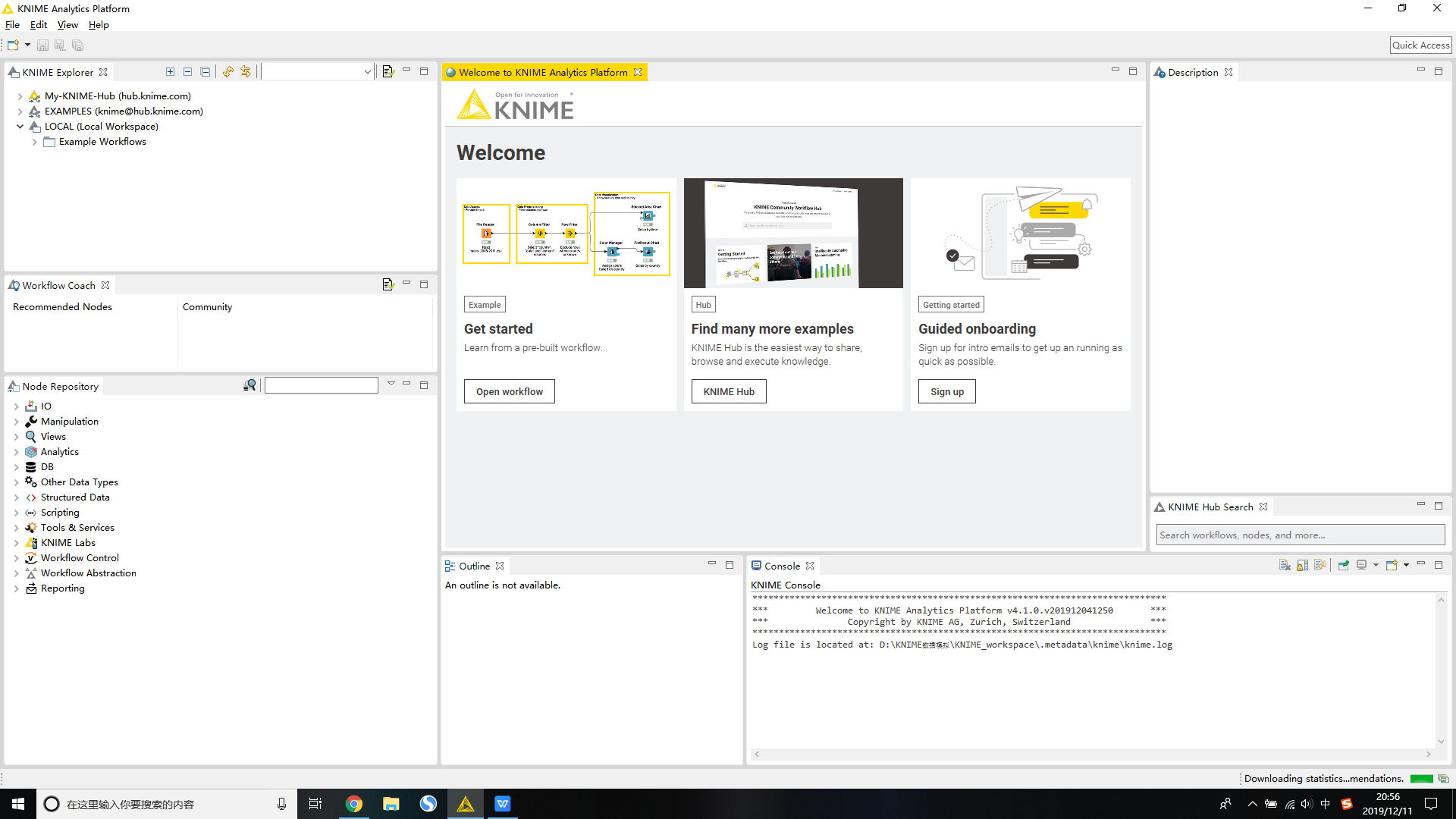Viewport: 1456px width, 819px height.
Task: Click the Refresh icon in KNIME Explorer
Action: click(x=227, y=72)
